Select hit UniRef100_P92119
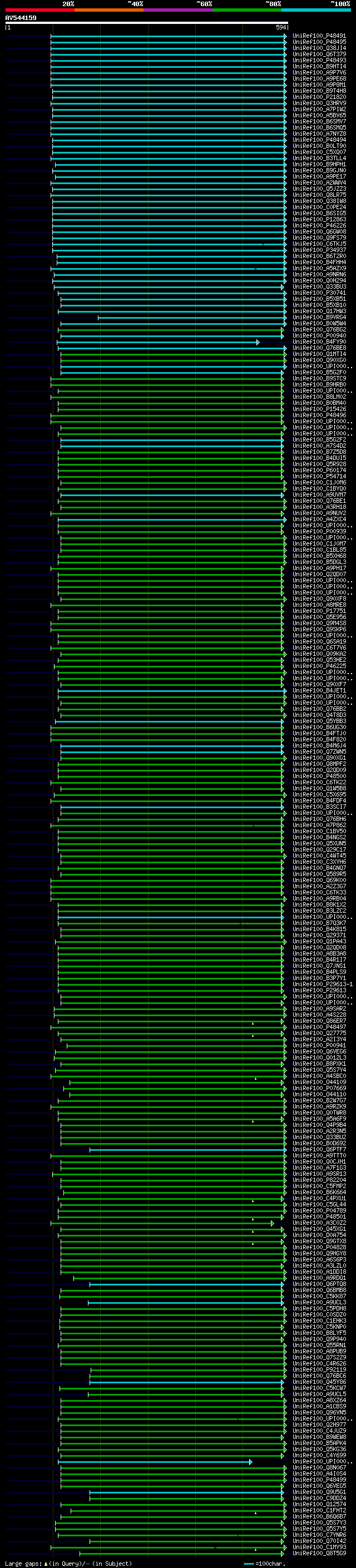This screenshot has height=1568, width=356. pos(319,1370)
